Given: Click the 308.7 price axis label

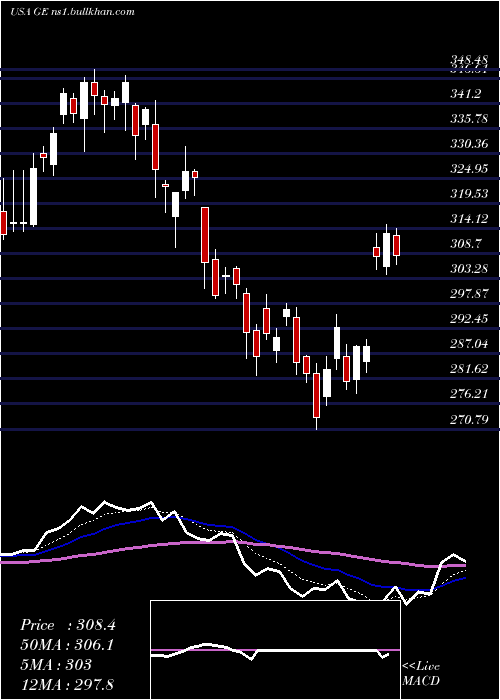Looking at the screenshot, I should coord(467,244).
